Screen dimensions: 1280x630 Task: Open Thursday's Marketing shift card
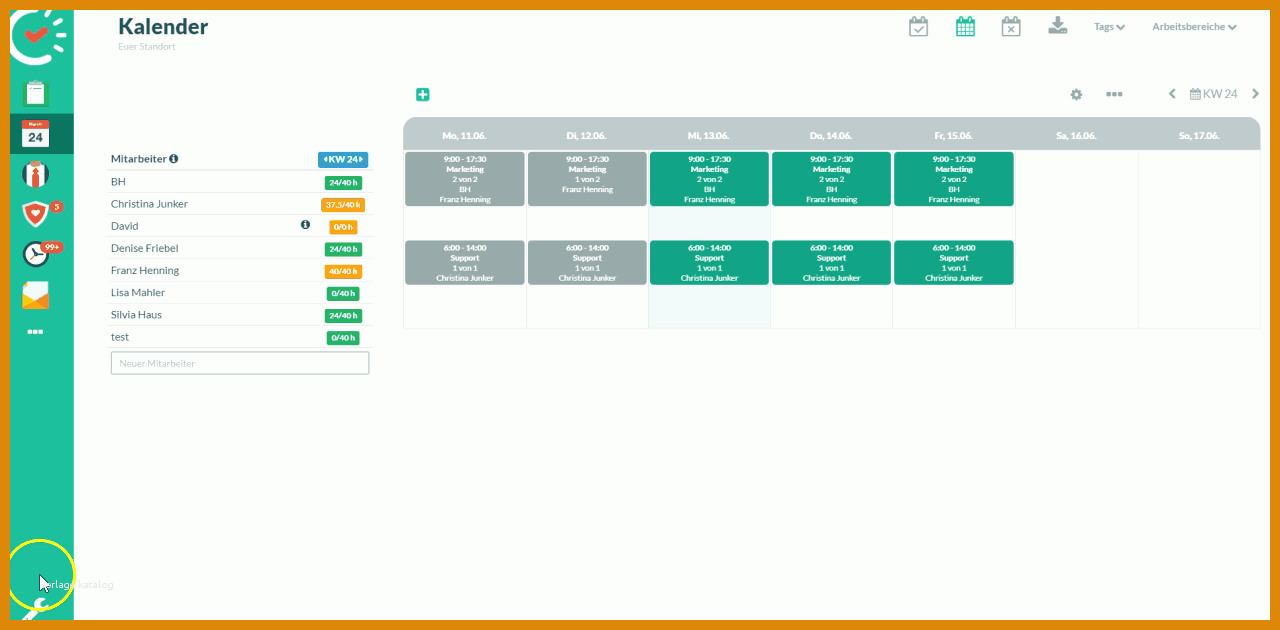tap(831, 179)
